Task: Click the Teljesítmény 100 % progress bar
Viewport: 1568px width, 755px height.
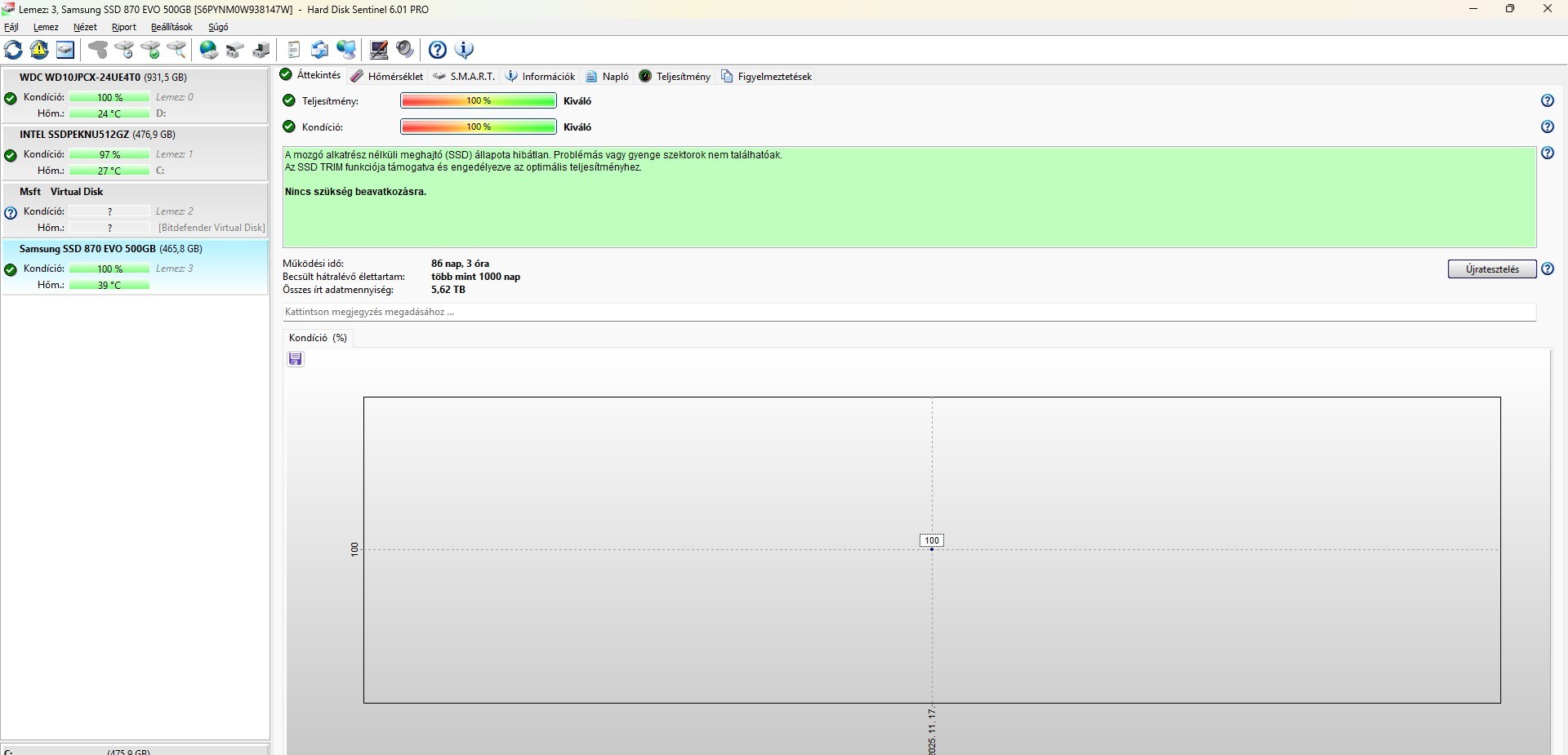Action: 479,101
